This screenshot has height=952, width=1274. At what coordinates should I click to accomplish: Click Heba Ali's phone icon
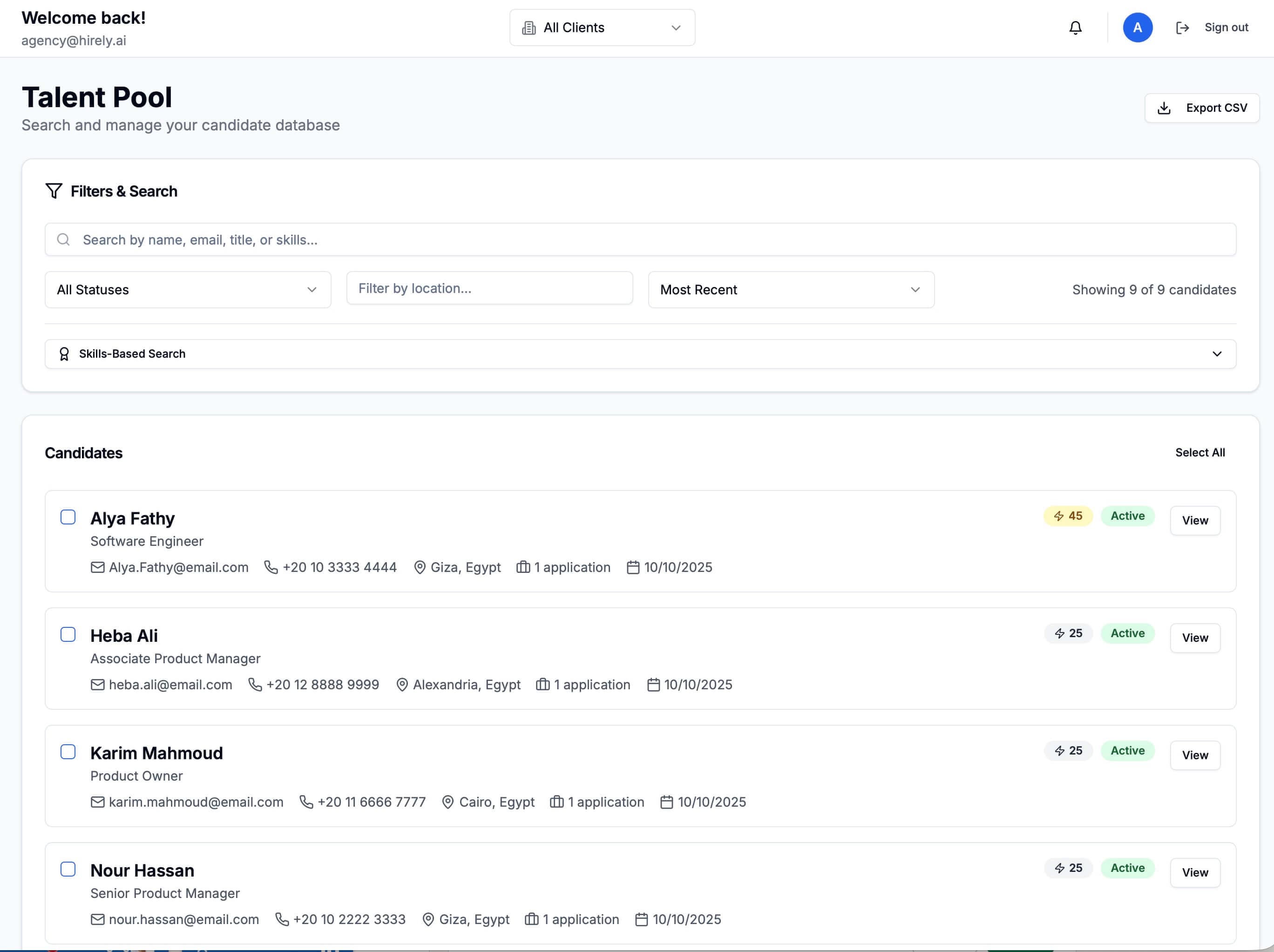[x=255, y=684]
